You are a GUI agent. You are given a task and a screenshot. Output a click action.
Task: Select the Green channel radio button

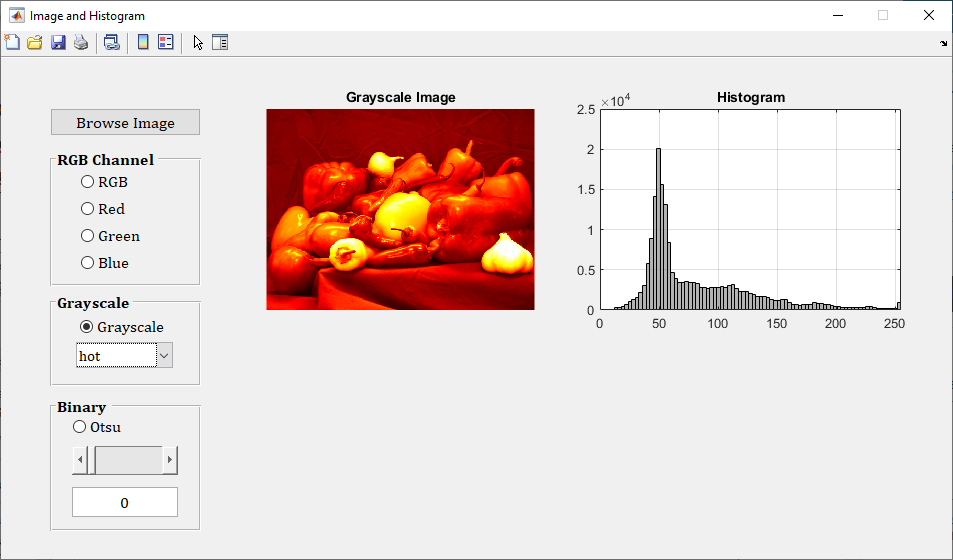click(88, 236)
